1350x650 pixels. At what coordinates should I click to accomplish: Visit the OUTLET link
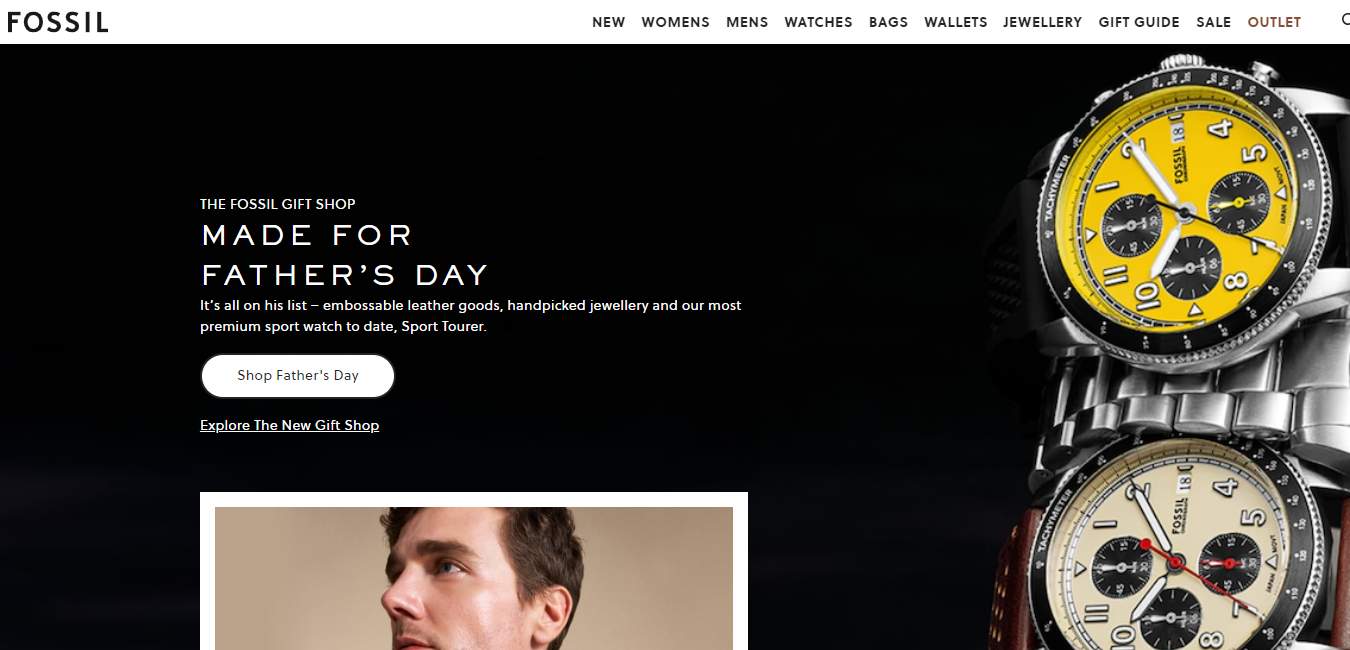(x=1274, y=22)
